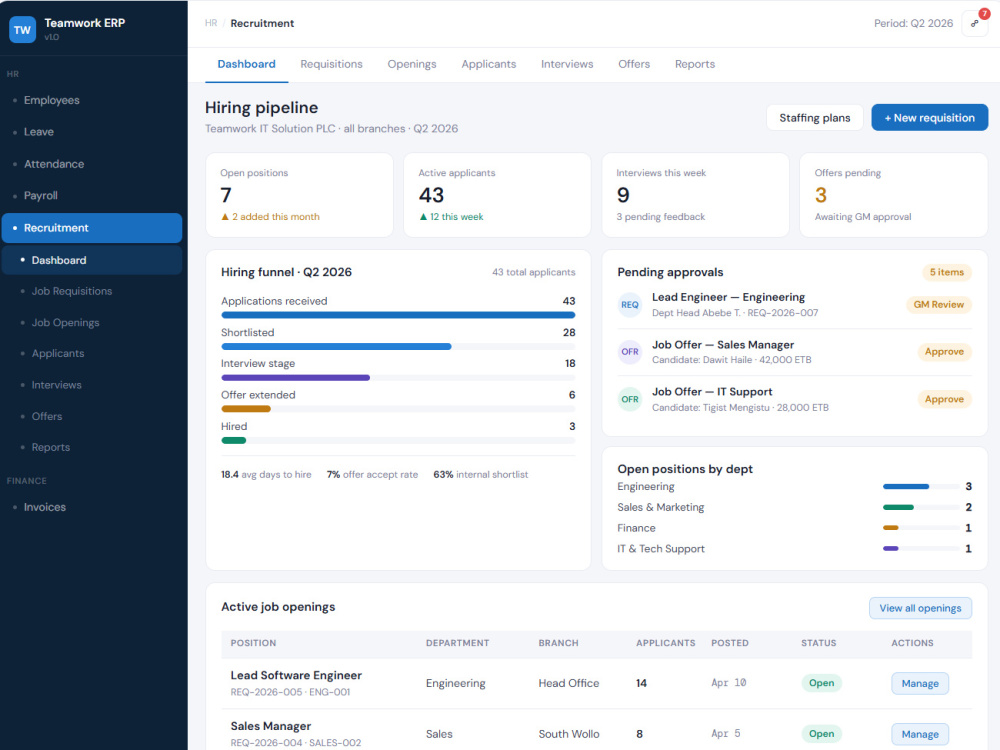Go to the Applicants tab

[489, 64]
